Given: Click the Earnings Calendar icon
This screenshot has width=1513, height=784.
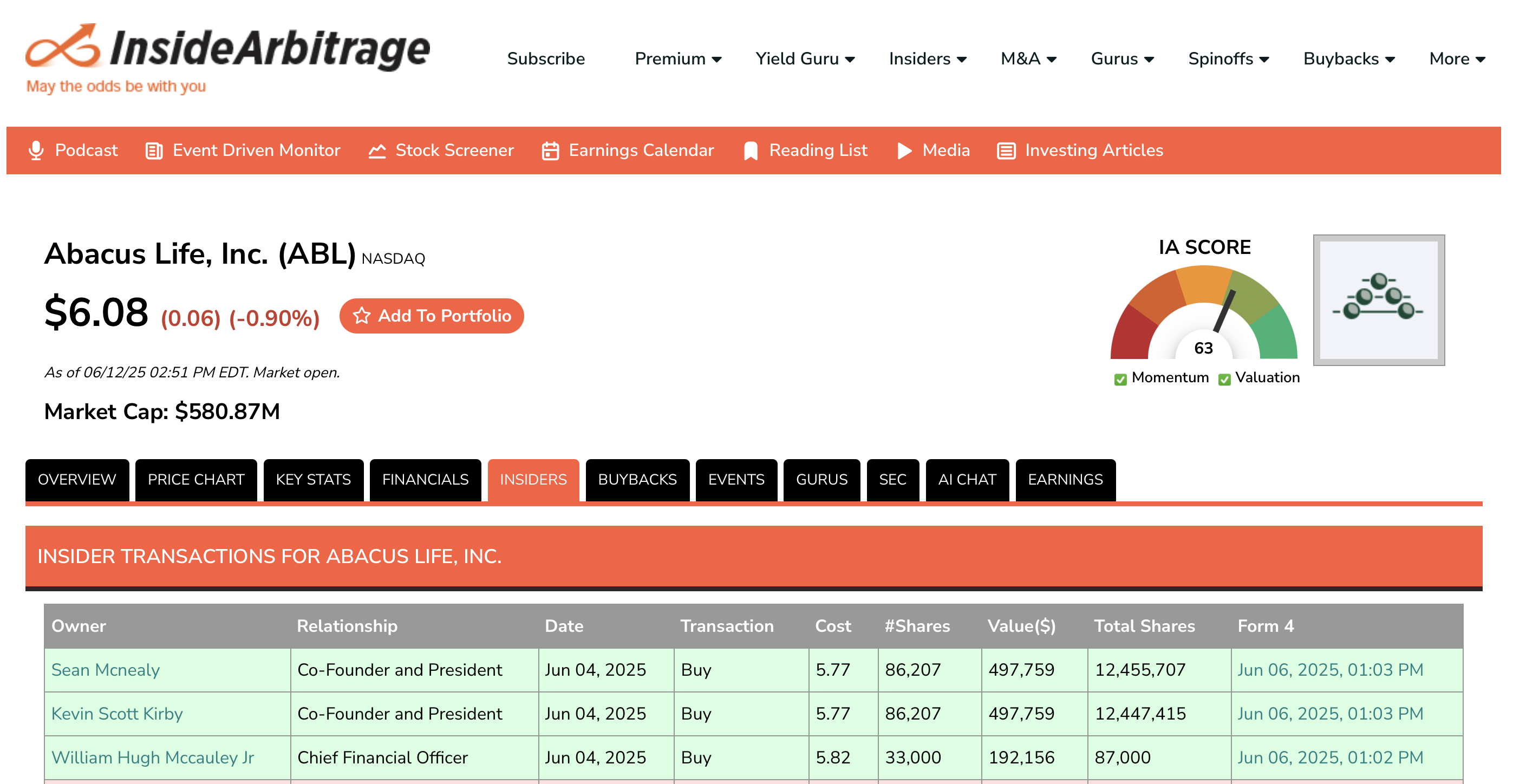Looking at the screenshot, I should pos(550,151).
